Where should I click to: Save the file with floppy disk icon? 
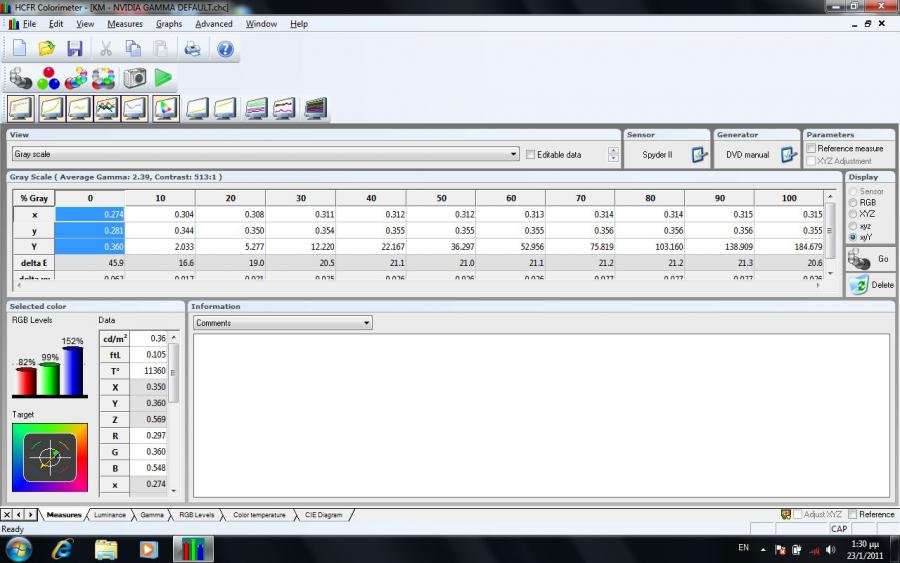tap(74, 48)
